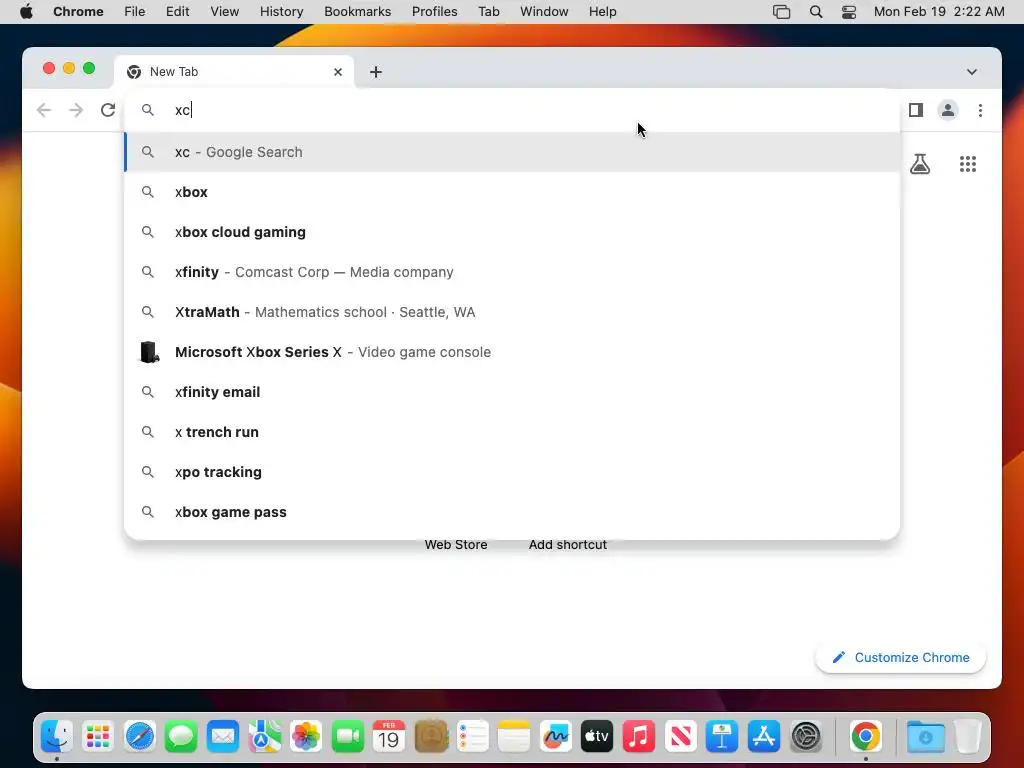Launch Safari from the Dock
The image size is (1024, 768).
point(140,737)
